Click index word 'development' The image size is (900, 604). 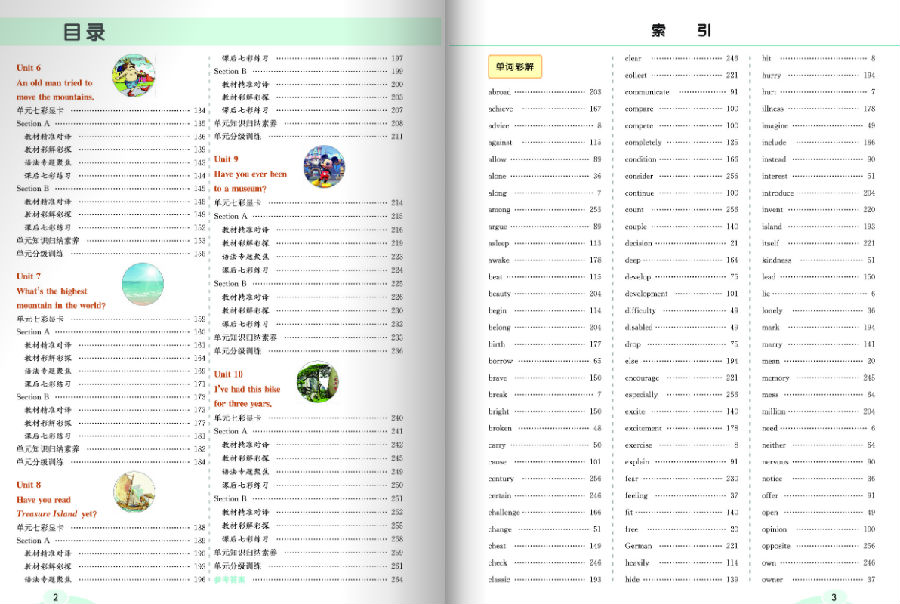[x=646, y=293]
